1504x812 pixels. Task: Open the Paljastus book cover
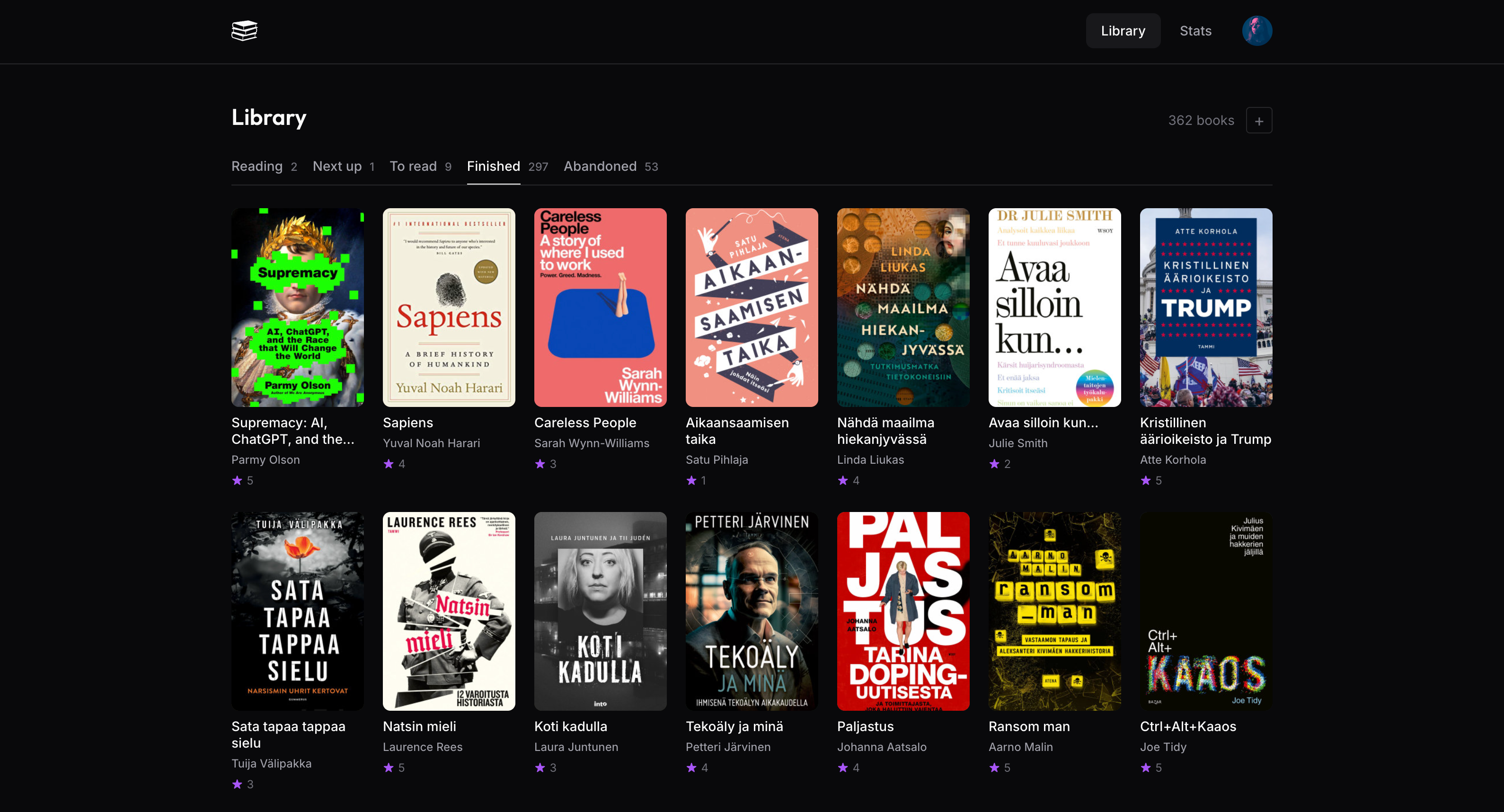903,611
